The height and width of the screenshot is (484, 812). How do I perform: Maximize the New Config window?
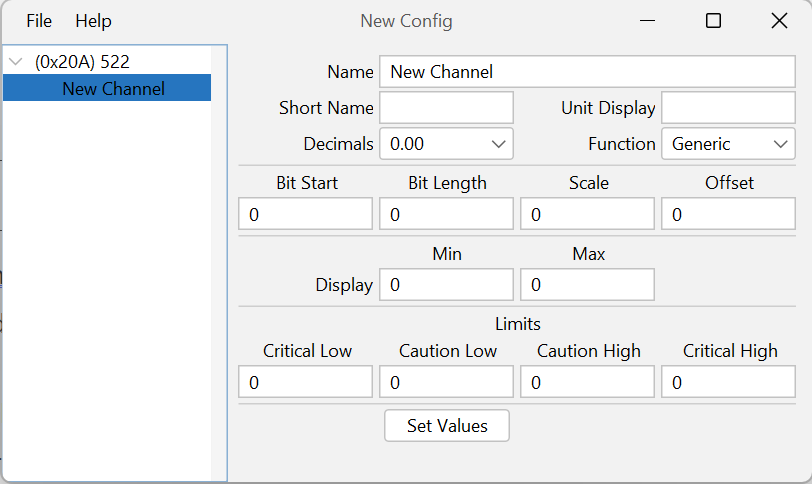tap(713, 21)
